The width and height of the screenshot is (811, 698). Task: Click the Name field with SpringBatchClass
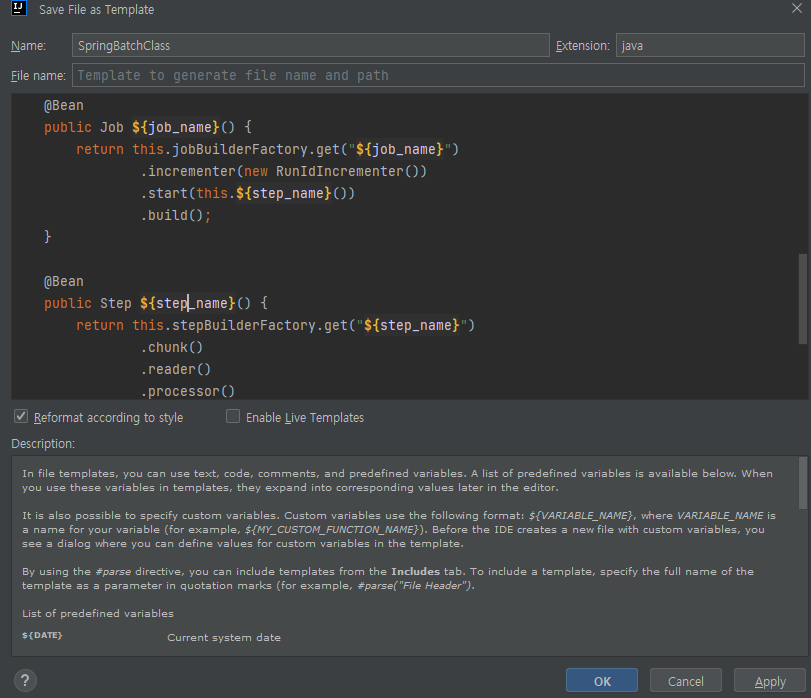(310, 45)
